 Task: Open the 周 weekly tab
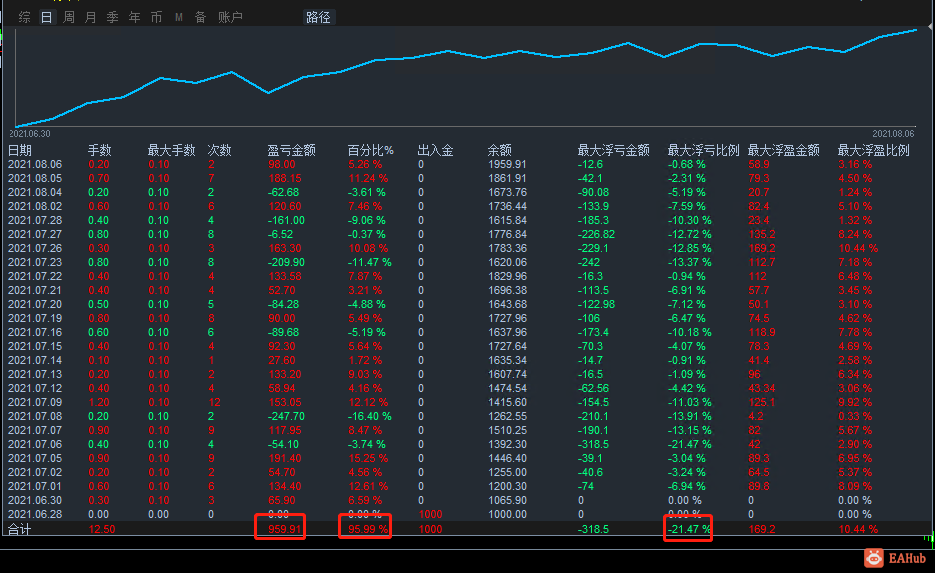(x=69, y=17)
